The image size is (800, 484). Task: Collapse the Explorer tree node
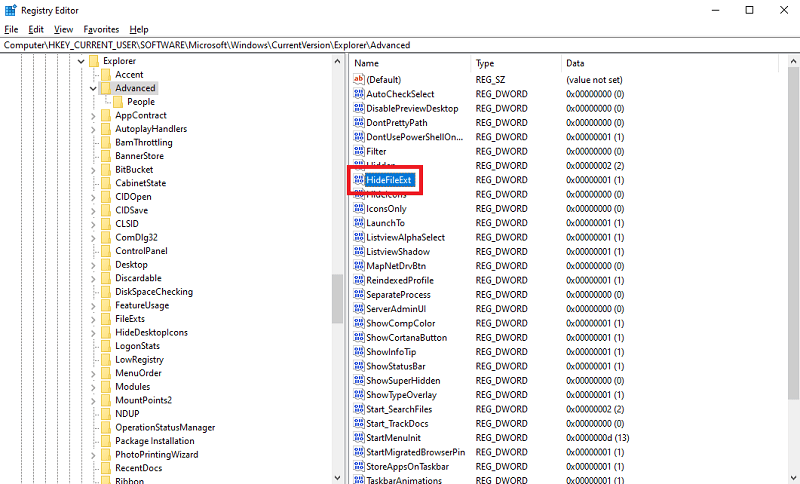80,61
